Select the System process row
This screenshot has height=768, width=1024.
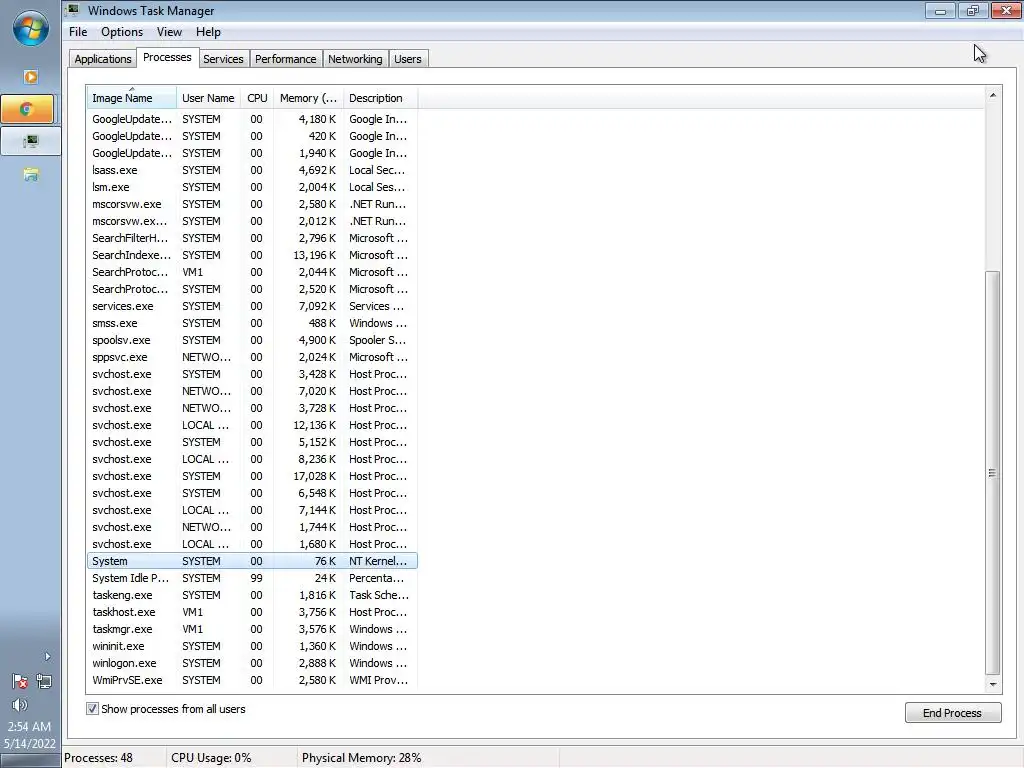(x=252, y=561)
